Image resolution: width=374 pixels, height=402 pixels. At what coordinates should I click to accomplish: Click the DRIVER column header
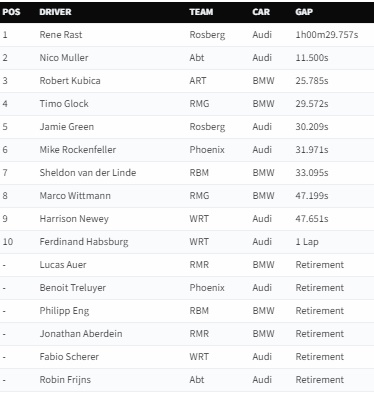click(55, 12)
